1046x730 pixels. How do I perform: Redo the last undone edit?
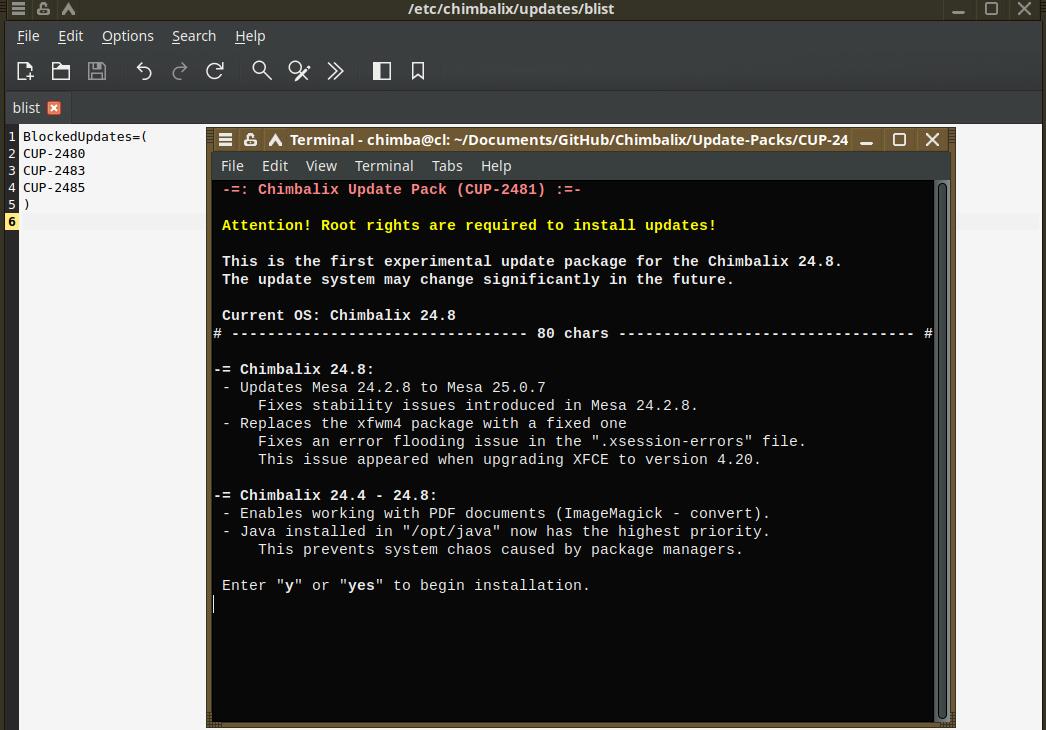[179, 71]
